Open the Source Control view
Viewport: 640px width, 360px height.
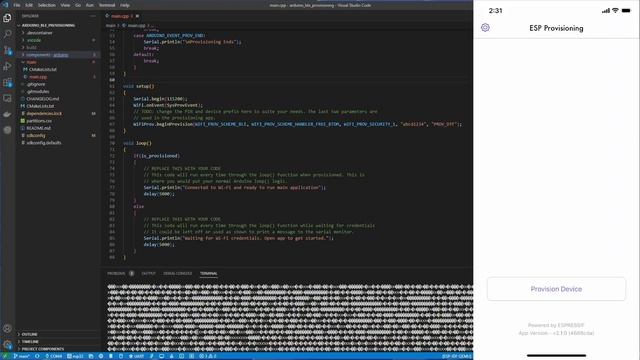tap(7, 50)
